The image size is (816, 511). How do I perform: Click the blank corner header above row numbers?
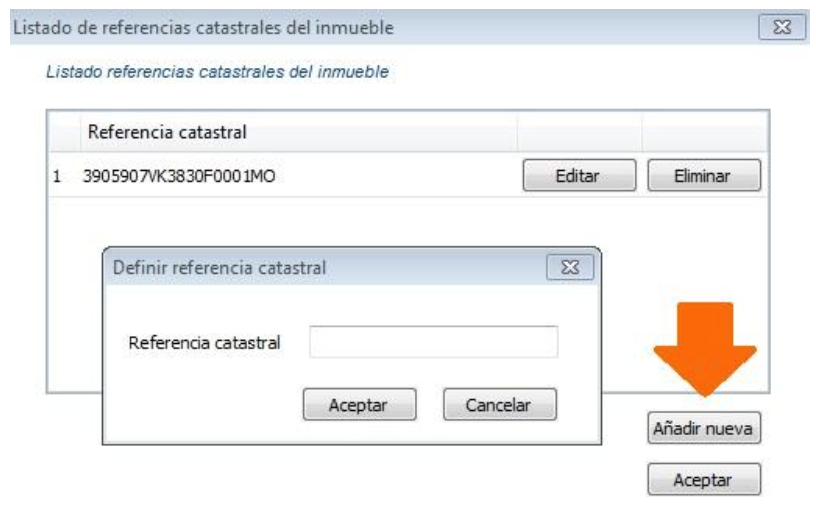[x=64, y=132]
